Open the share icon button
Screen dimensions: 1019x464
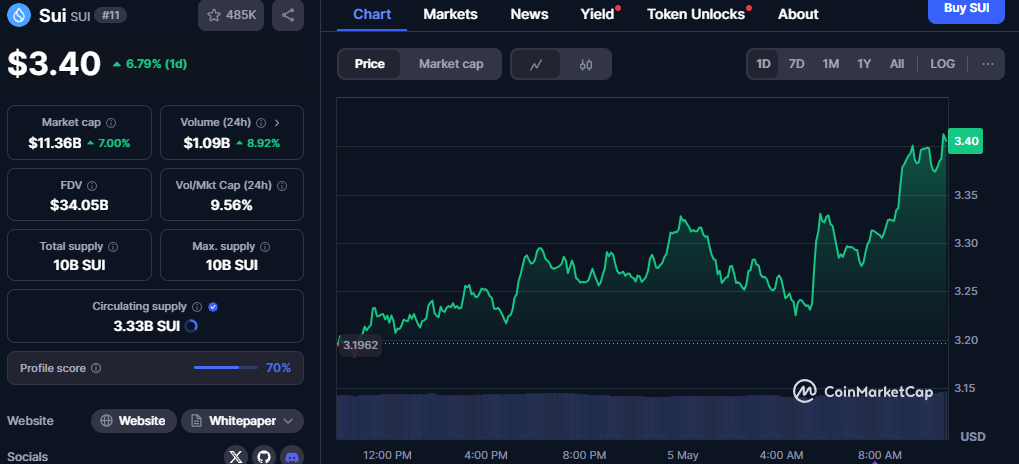pos(288,15)
